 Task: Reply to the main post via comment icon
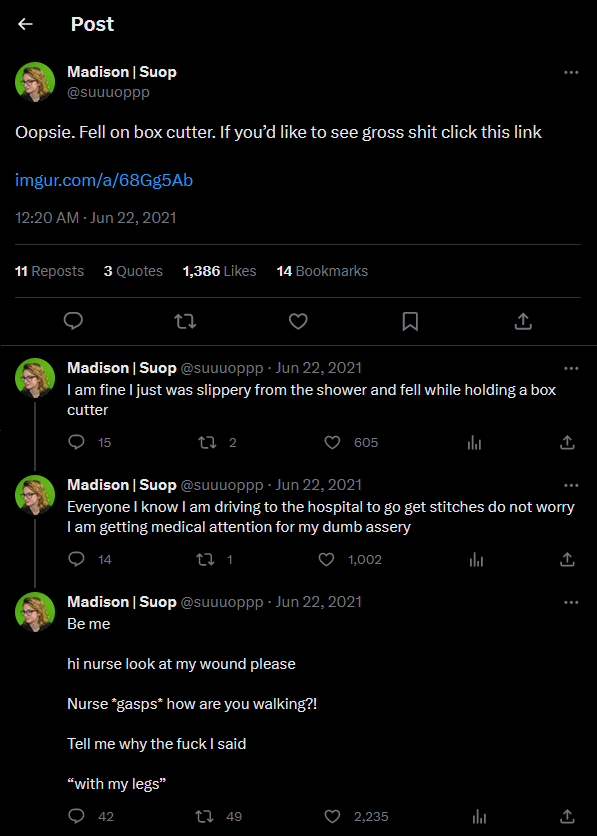74,321
